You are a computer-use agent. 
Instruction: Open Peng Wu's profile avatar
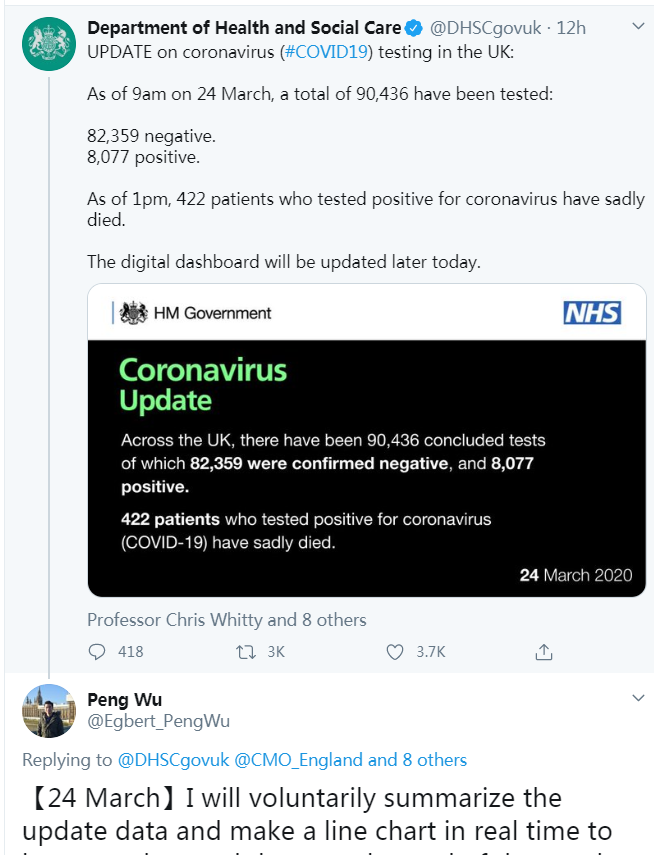(48, 710)
